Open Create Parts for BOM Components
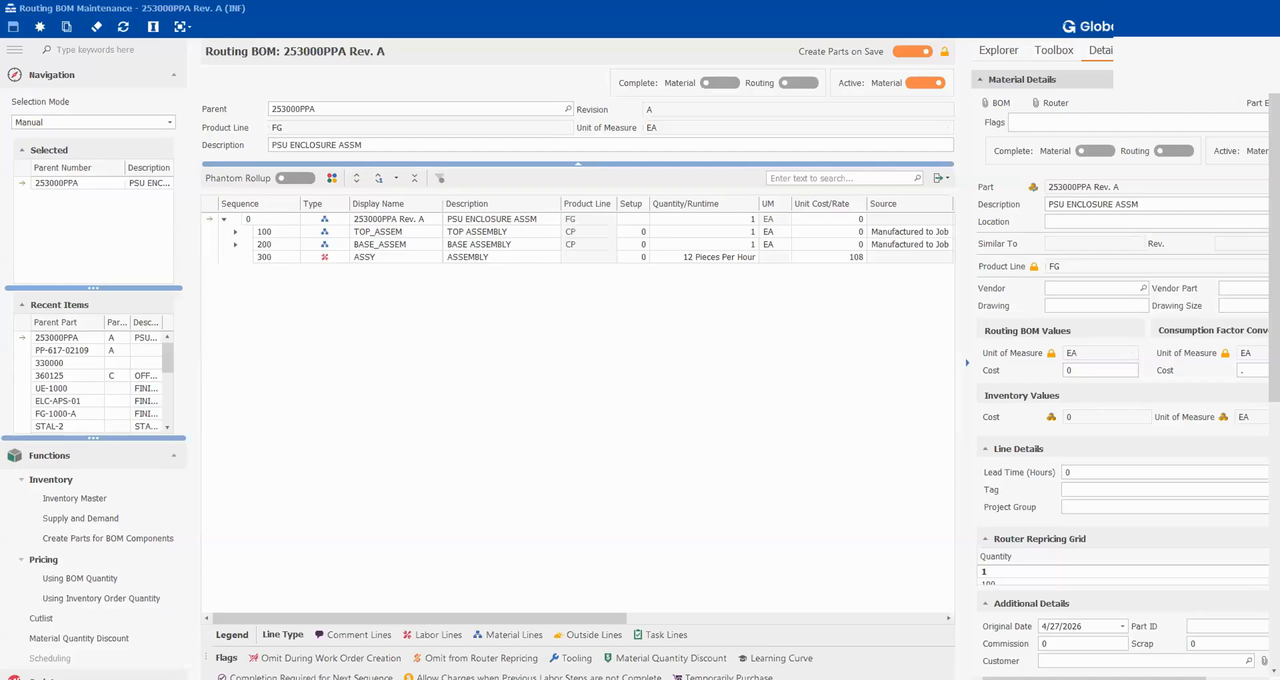This screenshot has width=1280, height=680. (108, 538)
